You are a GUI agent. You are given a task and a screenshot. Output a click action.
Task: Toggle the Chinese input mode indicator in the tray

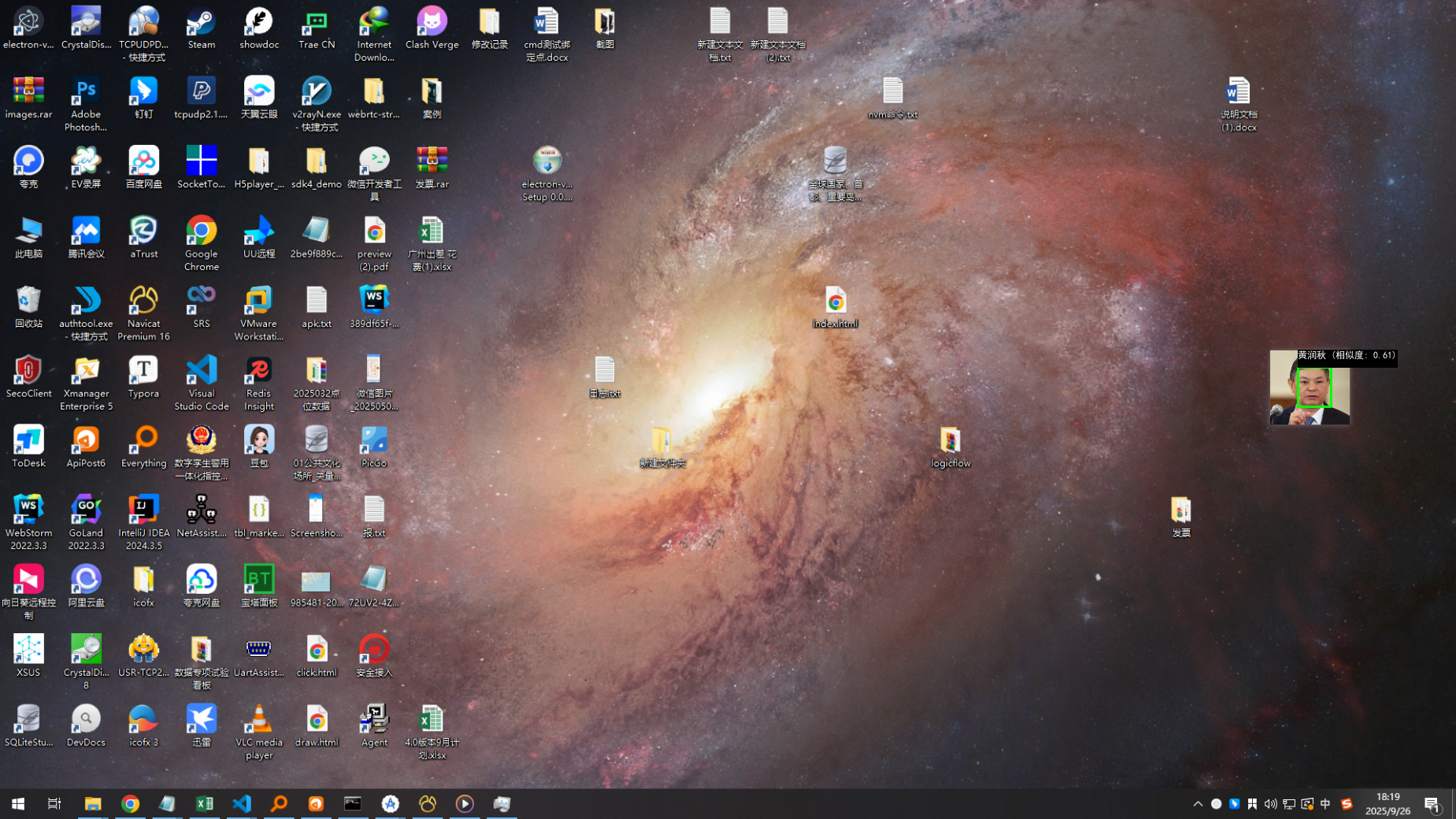1325,804
